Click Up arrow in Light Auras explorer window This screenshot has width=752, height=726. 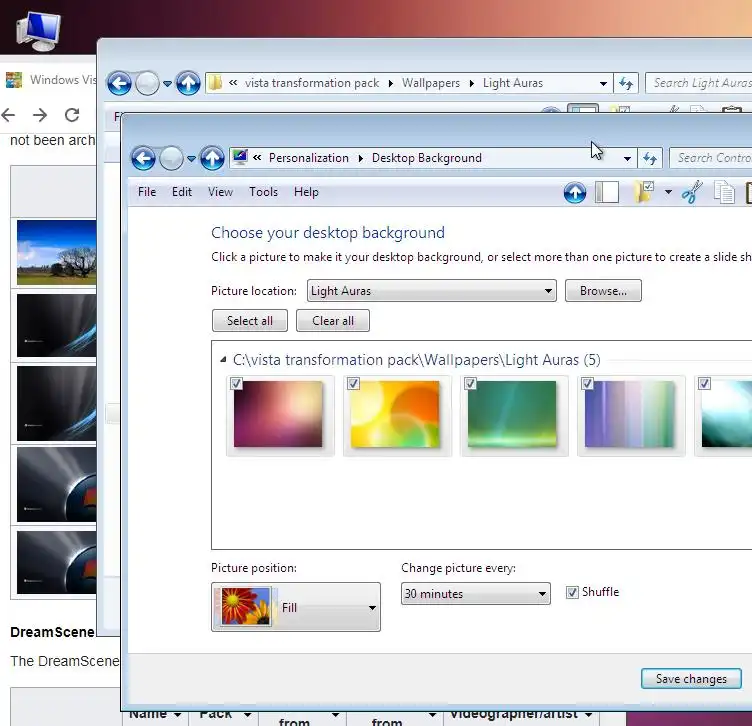188,83
